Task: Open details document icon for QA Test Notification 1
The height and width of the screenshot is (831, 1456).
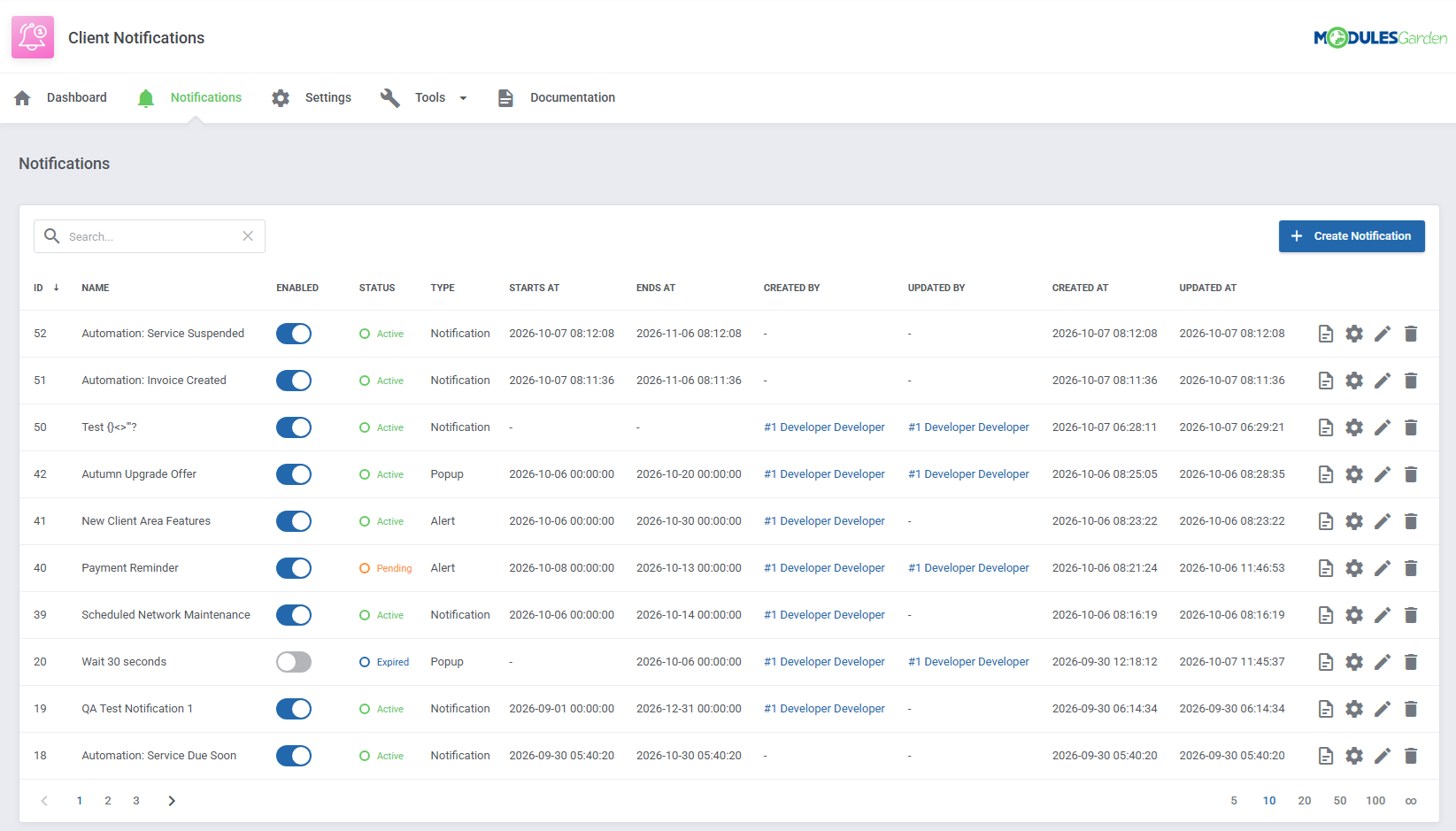Action: 1326,709
